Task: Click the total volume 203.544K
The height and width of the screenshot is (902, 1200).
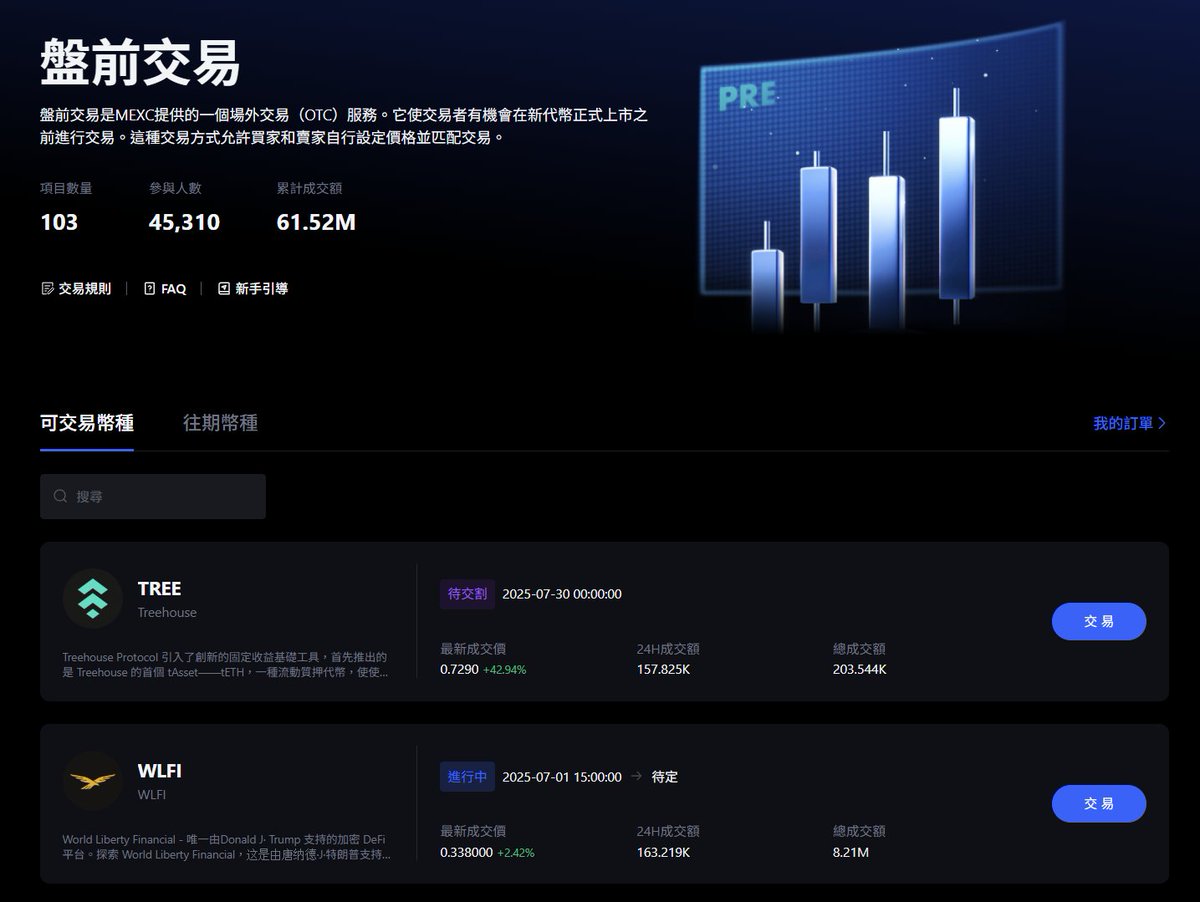Action: click(860, 670)
